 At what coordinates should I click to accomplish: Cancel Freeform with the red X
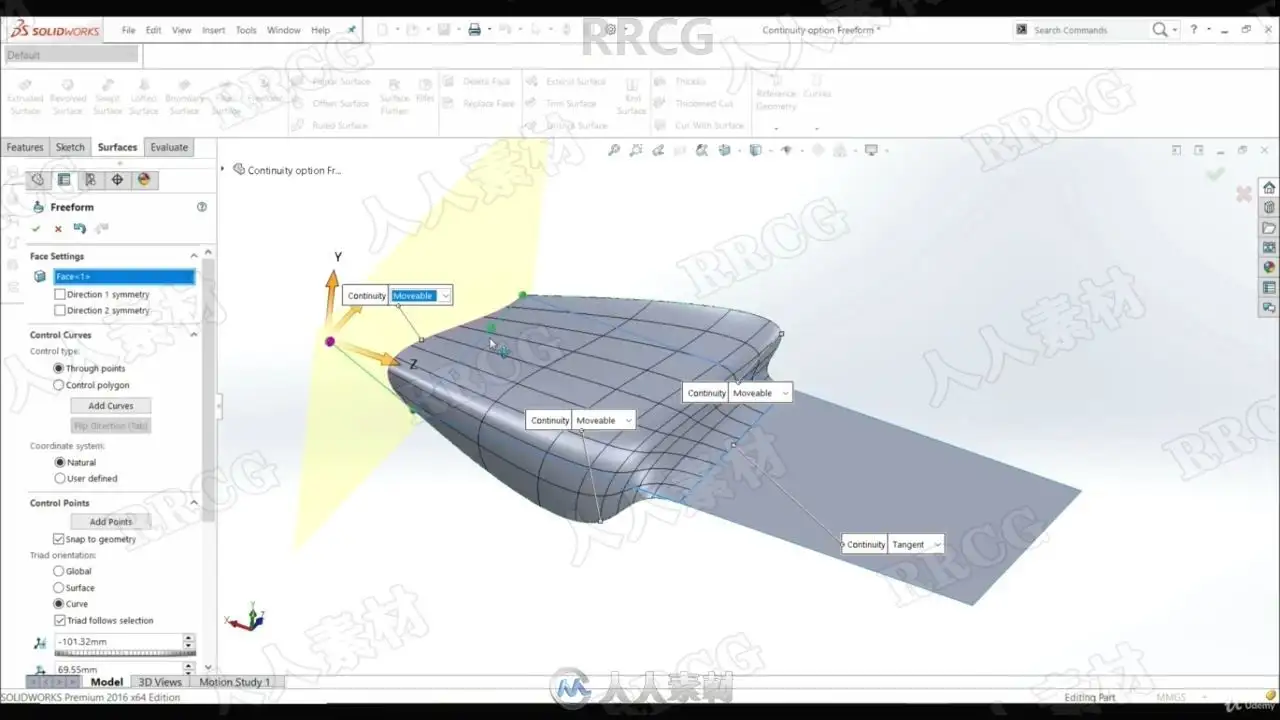pyautogui.click(x=58, y=229)
